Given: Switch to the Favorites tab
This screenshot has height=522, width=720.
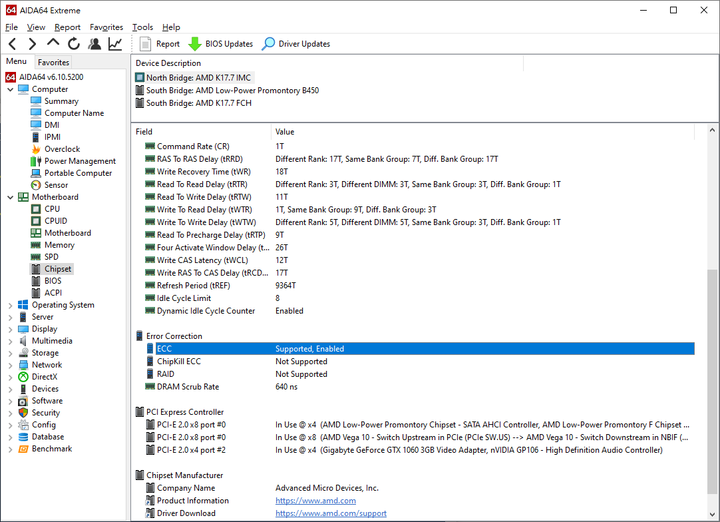Looking at the screenshot, I should (x=53, y=62).
